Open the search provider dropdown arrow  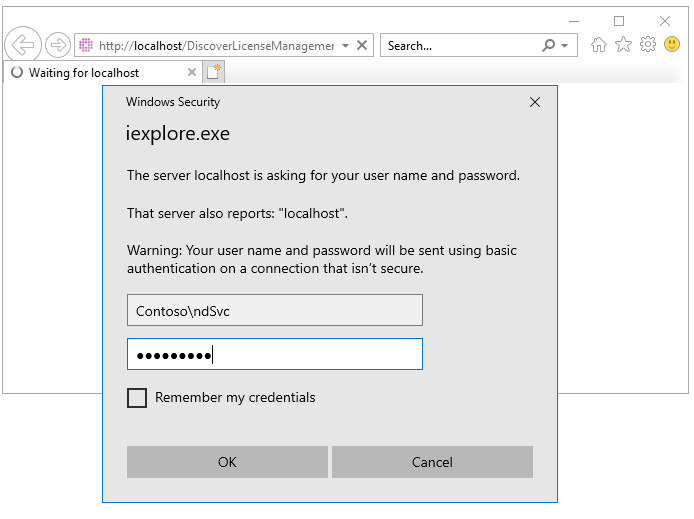click(x=565, y=46)
